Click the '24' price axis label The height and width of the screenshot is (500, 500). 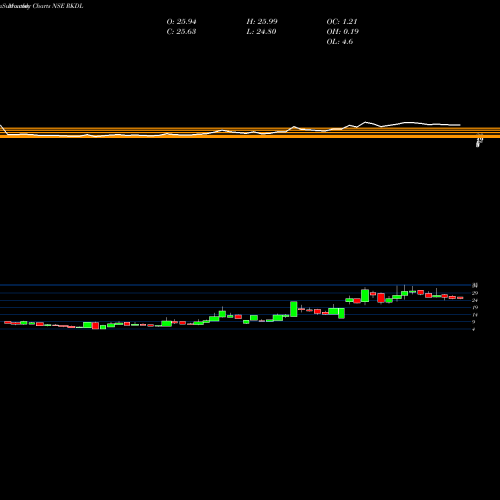[x=475, y=300]
